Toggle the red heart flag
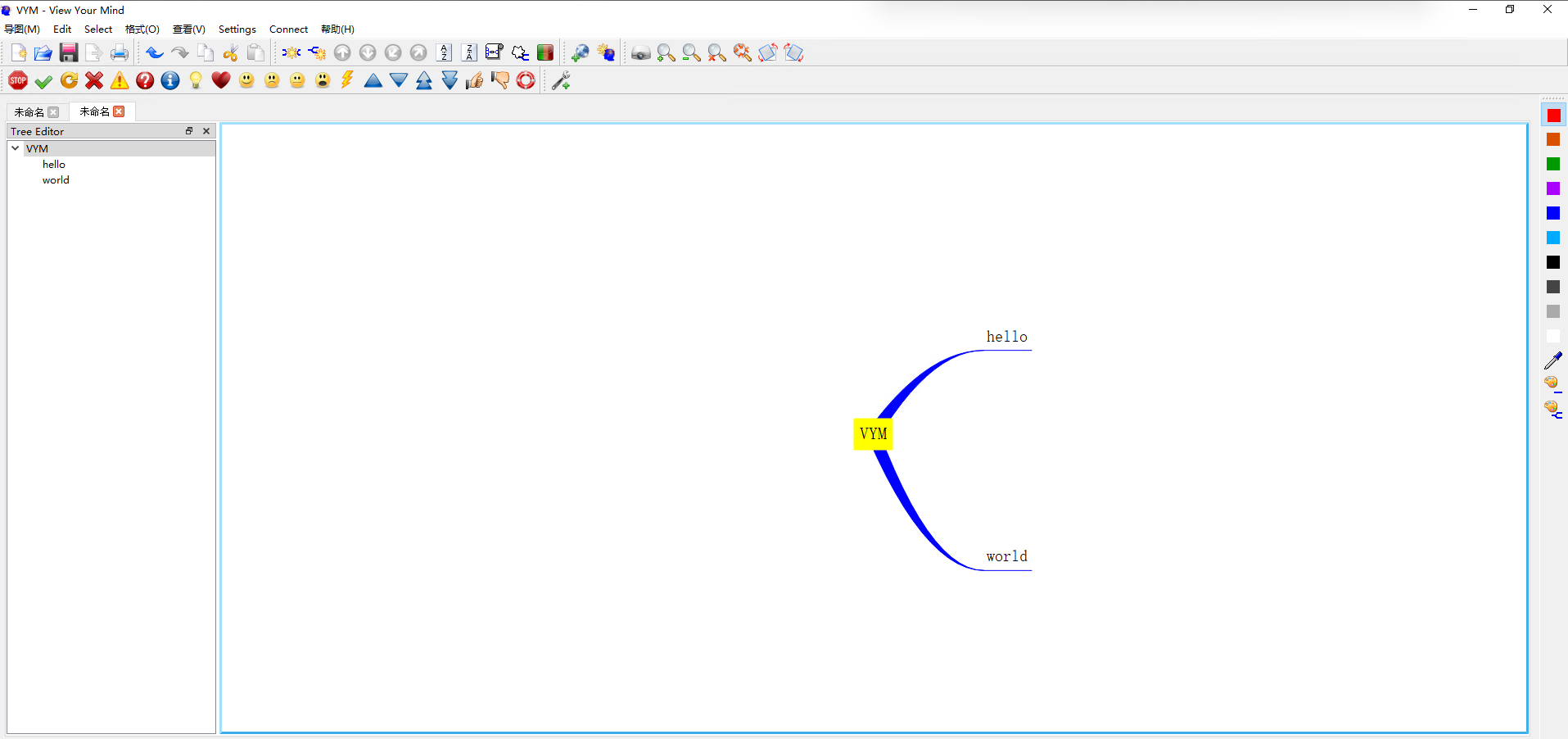This screenshot has height=739, width=1568. tap(221, 80)
